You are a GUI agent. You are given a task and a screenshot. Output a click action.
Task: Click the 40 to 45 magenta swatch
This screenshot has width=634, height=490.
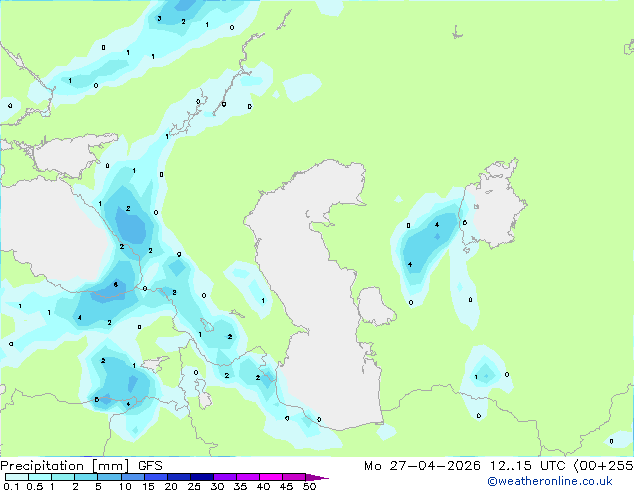point(271,477)
